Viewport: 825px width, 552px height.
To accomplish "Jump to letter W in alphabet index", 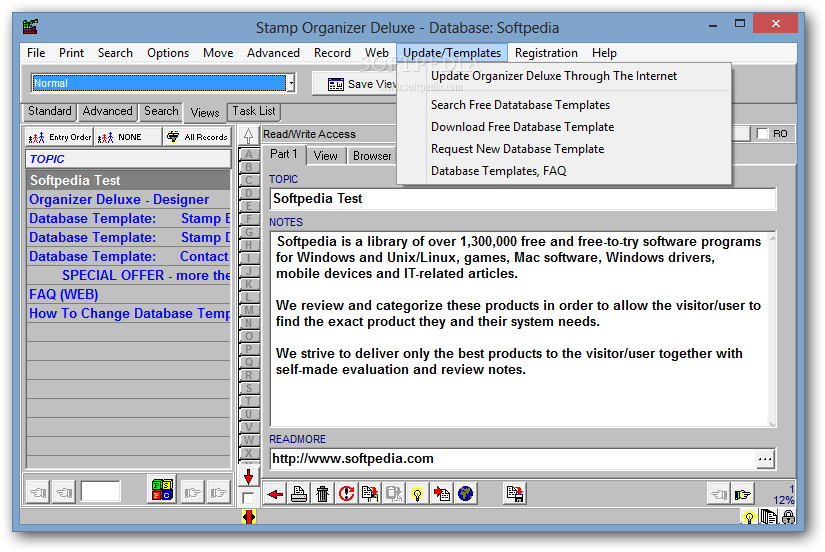I will [248, 440].
